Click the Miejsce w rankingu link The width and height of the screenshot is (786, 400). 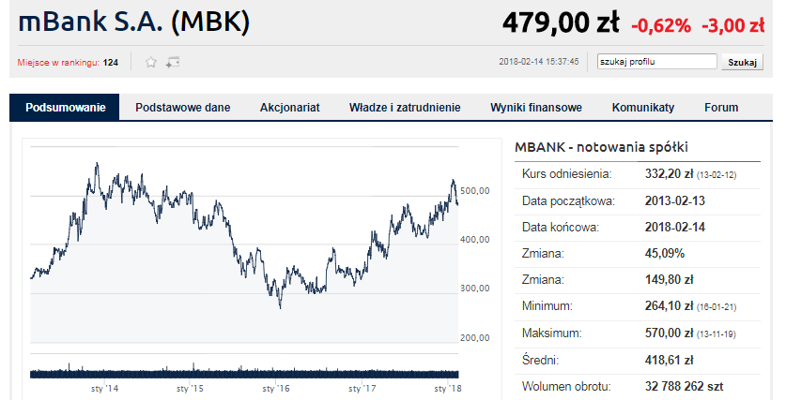point(58,63)
